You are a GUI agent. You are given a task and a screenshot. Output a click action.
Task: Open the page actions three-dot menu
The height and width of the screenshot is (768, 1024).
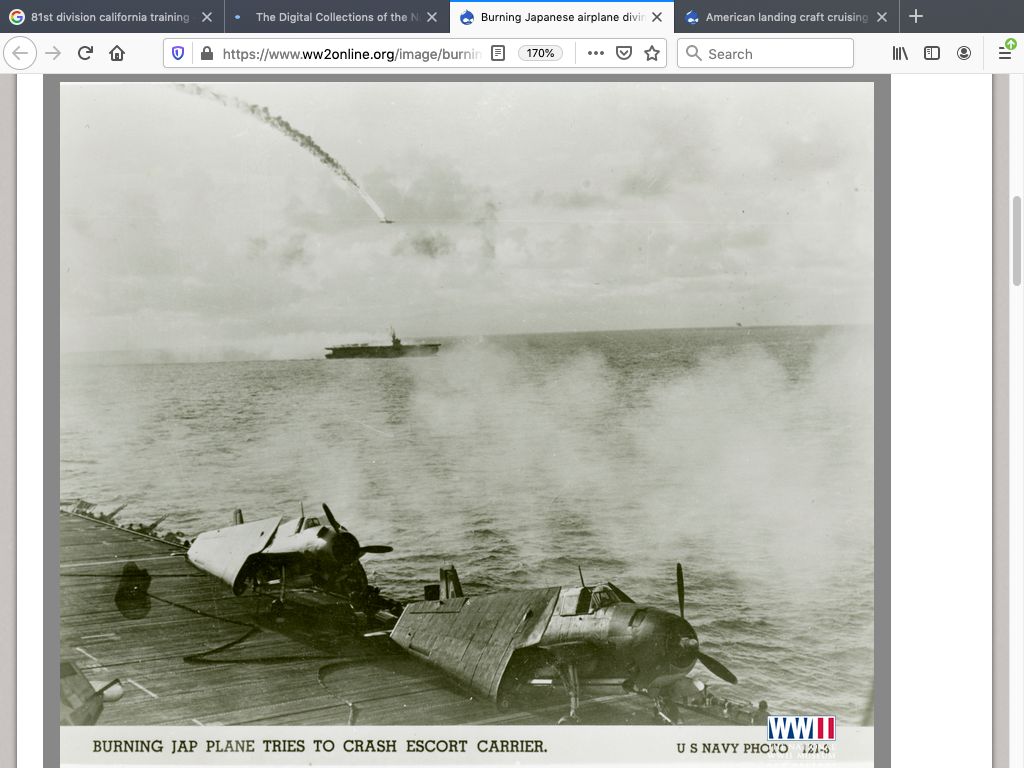click(596, 54)
